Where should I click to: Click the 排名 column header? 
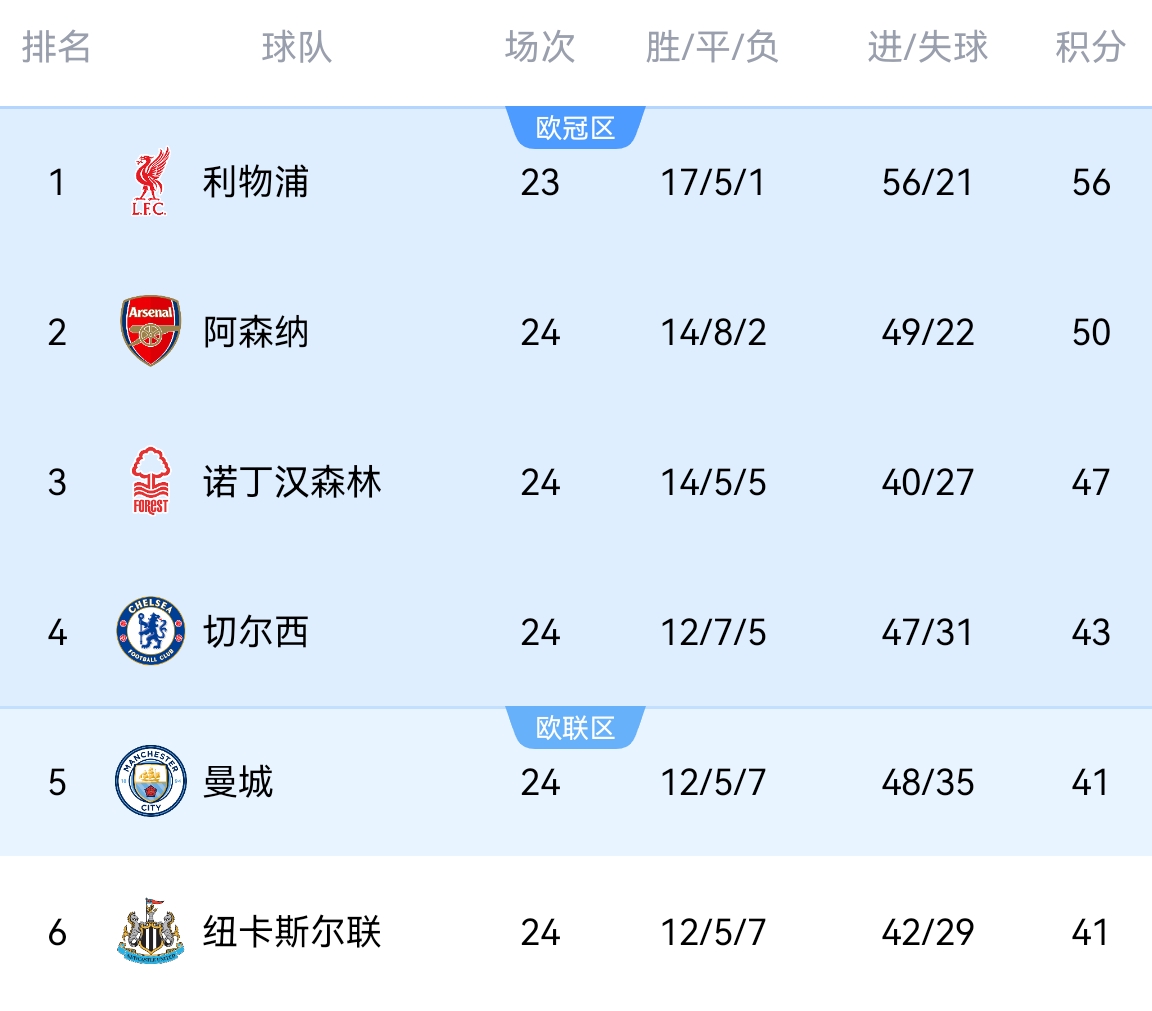[57, 47]
